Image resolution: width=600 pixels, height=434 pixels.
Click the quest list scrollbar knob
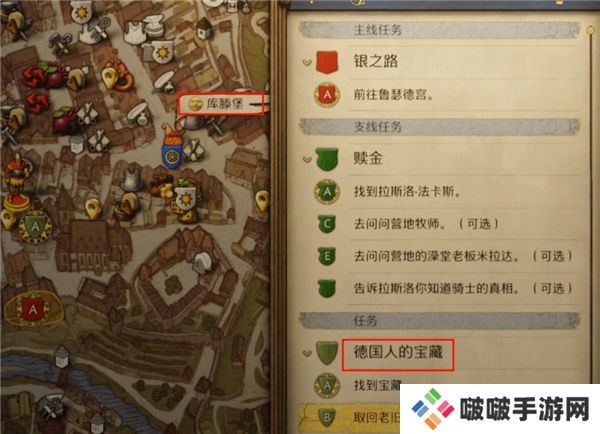[x=591, y=30]
